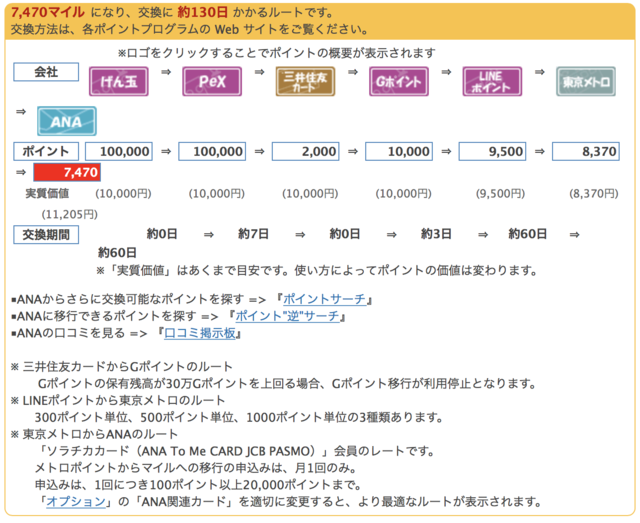Click the ※ LINEポイントから東京メトロのルート note
640x523 pixels.
[118, 401]
